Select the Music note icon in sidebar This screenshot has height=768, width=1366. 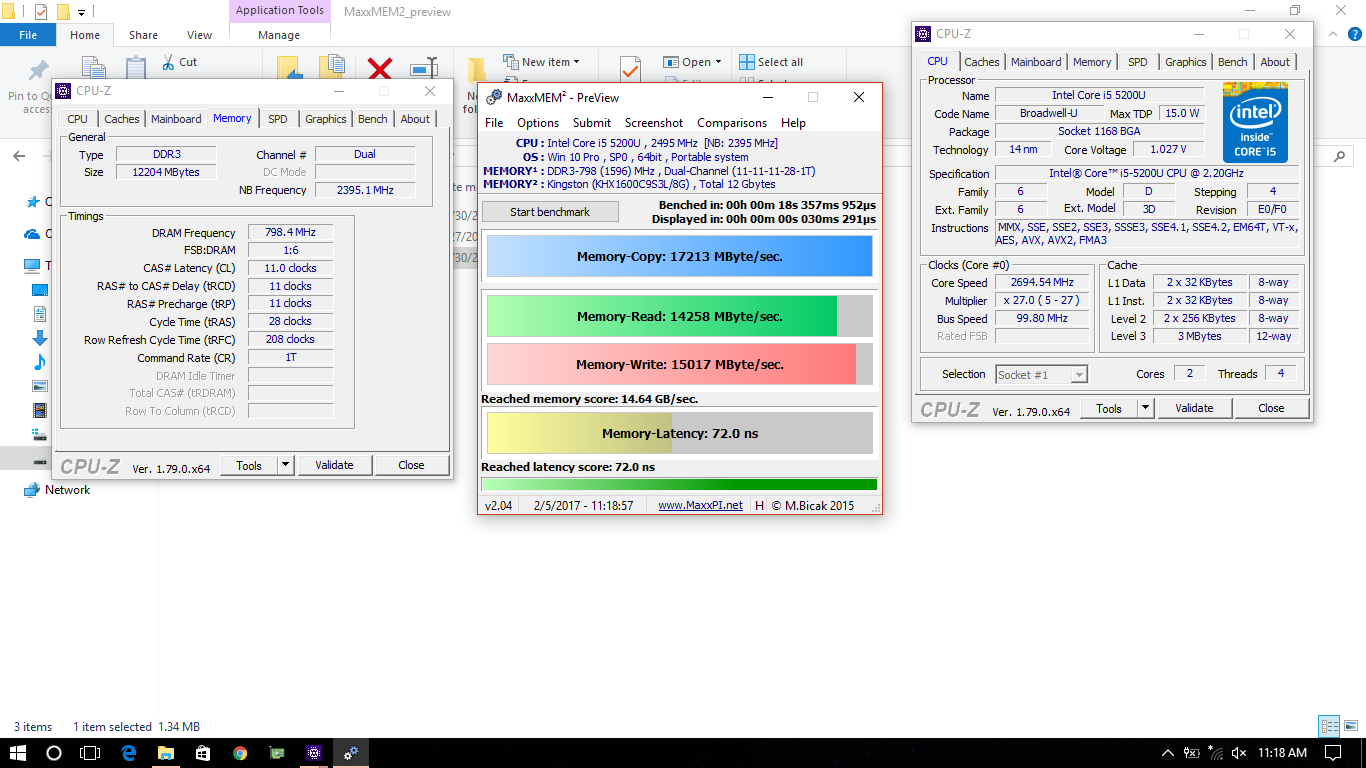pyautogui.click(x=40, y=362)
